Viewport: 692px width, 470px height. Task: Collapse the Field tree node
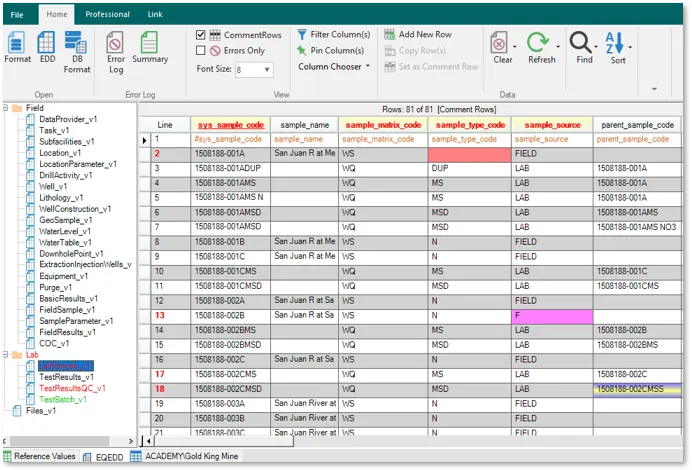coord(6,108)
